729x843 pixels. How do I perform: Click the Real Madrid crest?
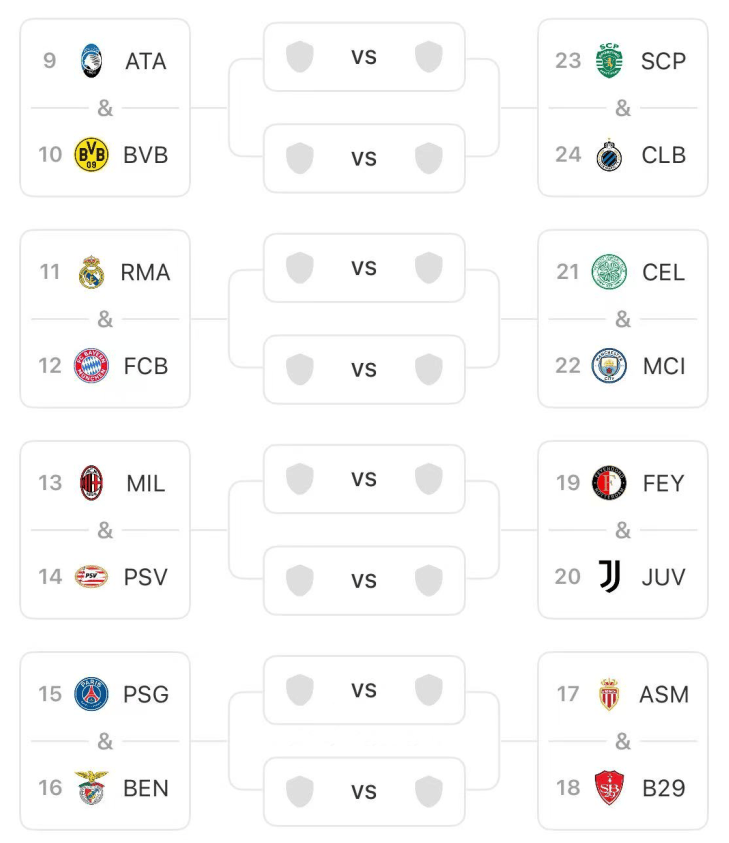tap(92, 272)
